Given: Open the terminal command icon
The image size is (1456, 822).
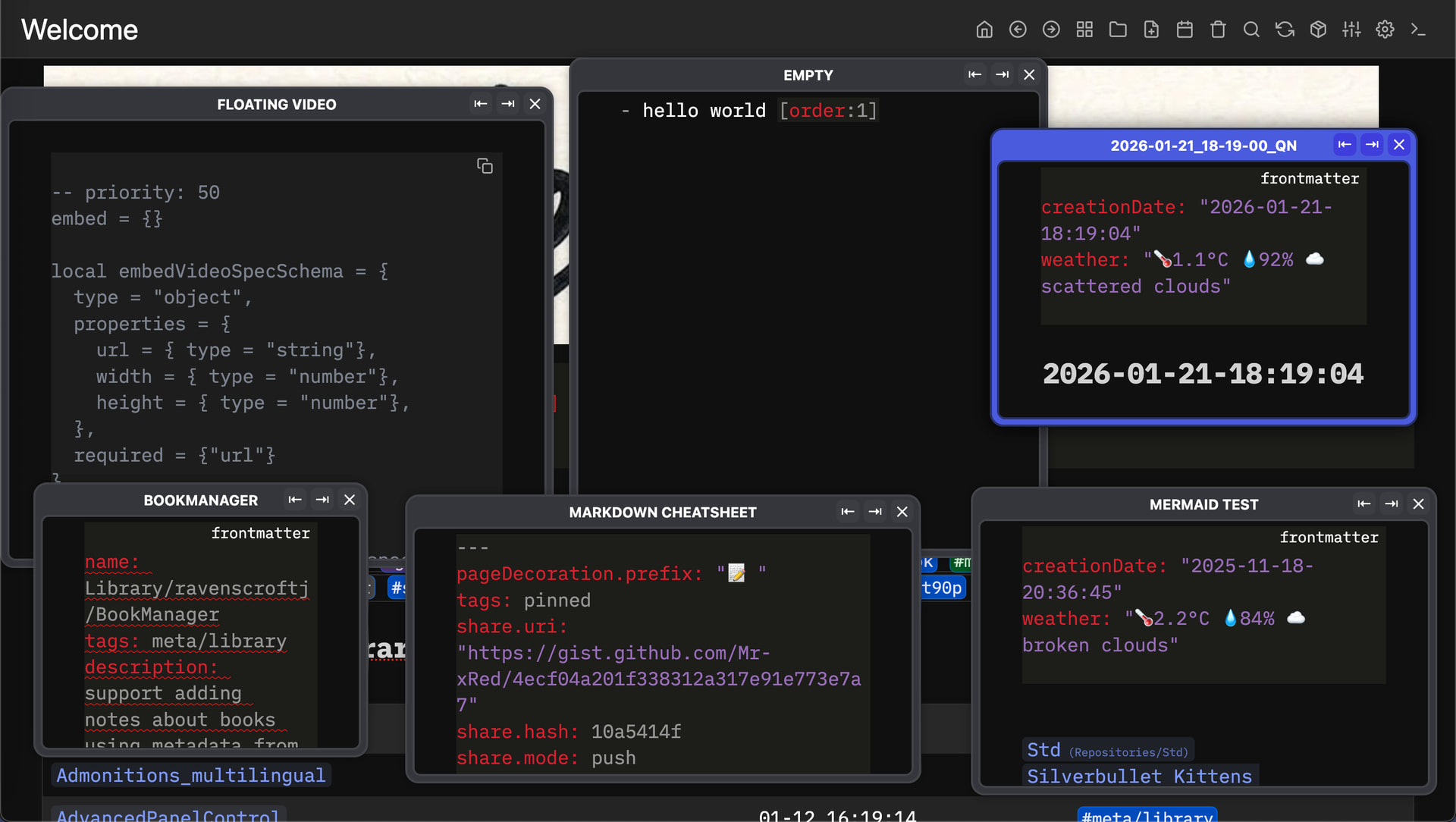Looking at the screenshot, I should tap(1418, 30).
